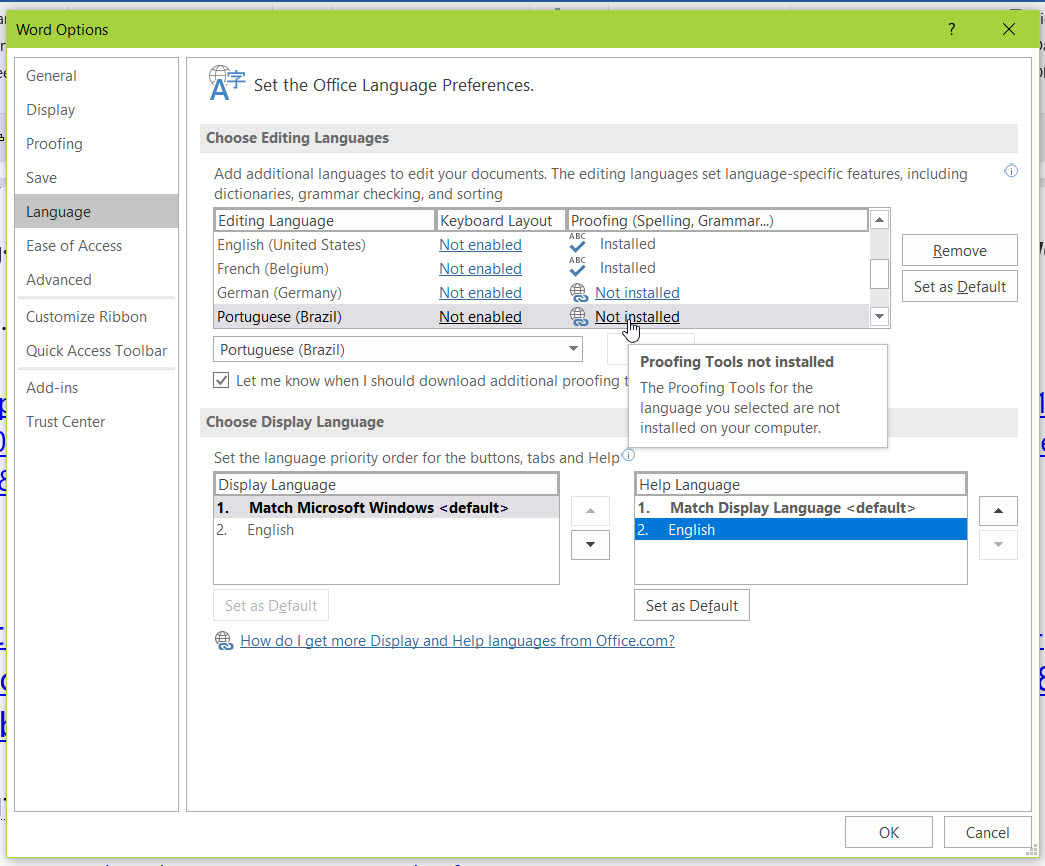1045x866 pixels.
Task: Click the Help Language column header
Action: pos(800,485)
